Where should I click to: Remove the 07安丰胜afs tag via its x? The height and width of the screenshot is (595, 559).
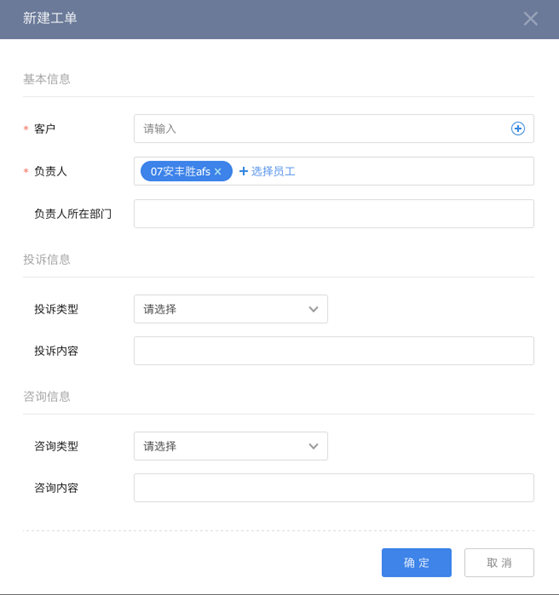tap(218, 172)
